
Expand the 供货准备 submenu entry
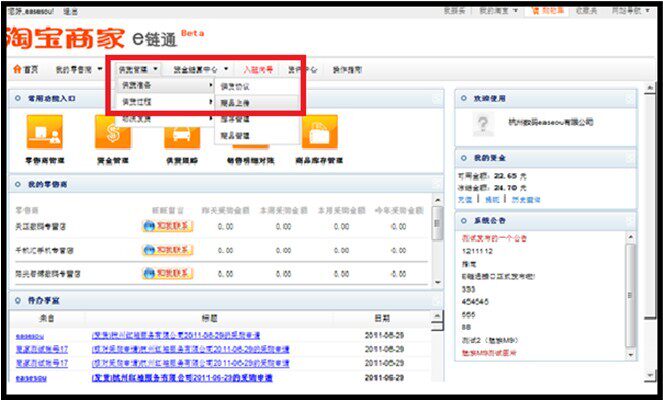165,86
